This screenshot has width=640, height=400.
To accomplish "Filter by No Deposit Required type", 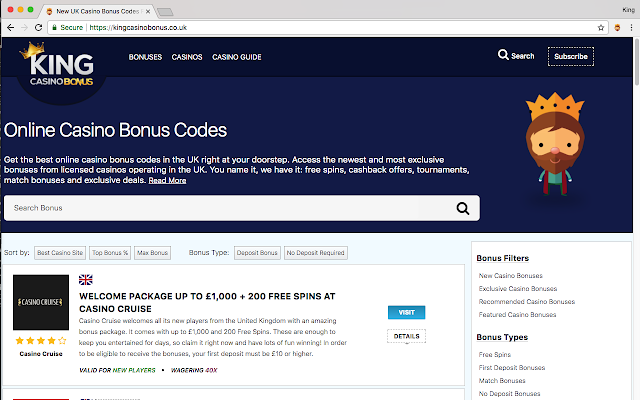I will coord(316,253).
